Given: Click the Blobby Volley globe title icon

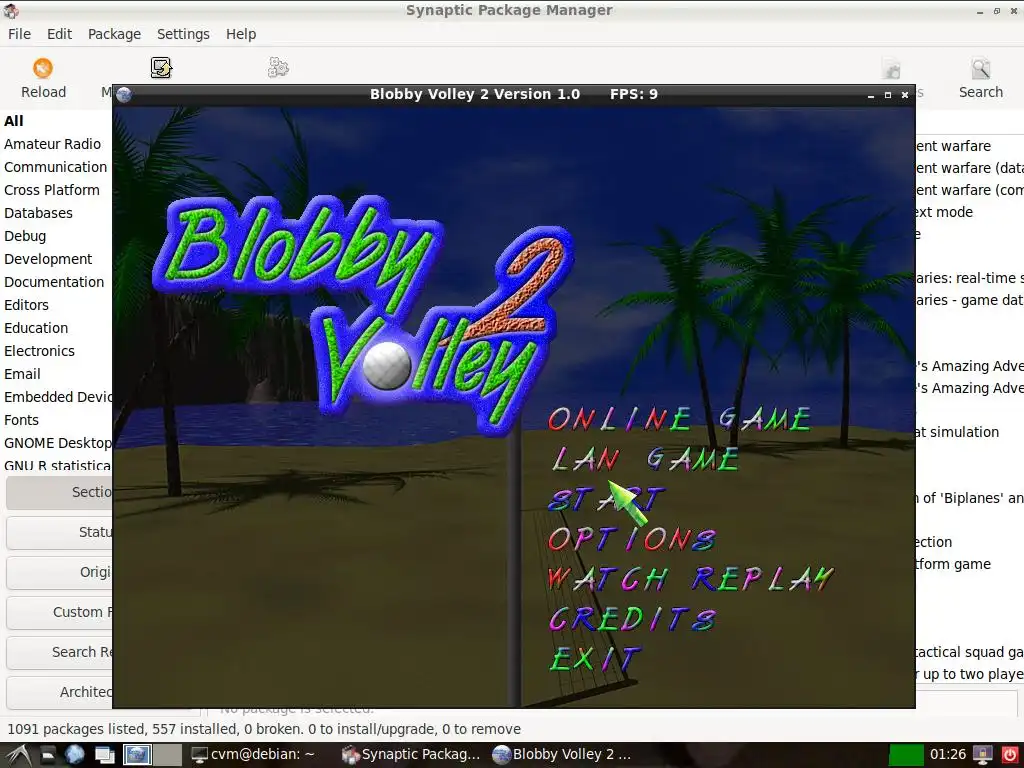Looking at the screenshot, I should pos(124,95).
